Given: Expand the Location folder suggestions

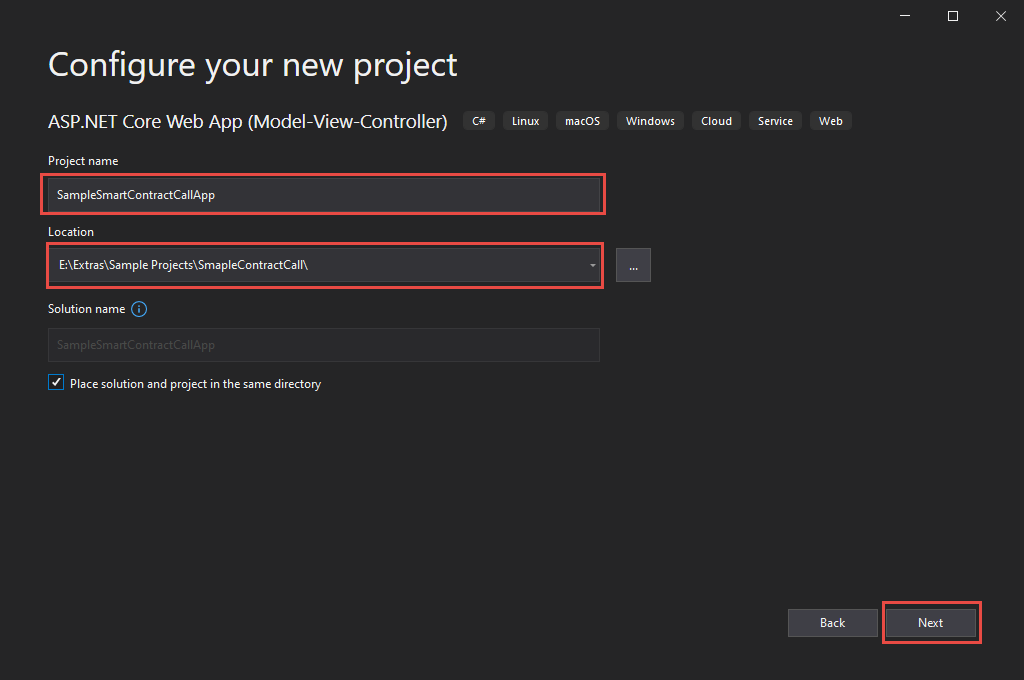Looking at the screenshot, I should click(593, 265).
